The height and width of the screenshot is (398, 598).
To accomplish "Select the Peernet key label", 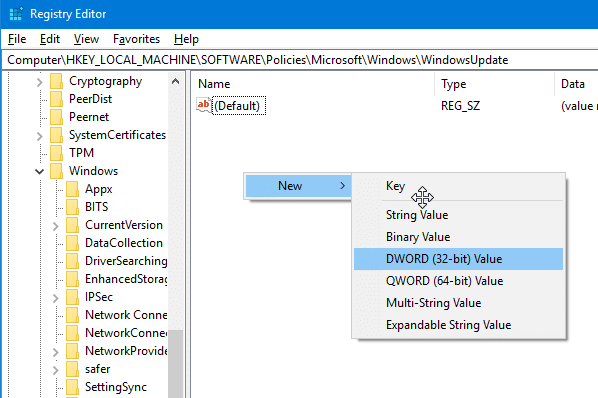I will (x=89, y=117).
